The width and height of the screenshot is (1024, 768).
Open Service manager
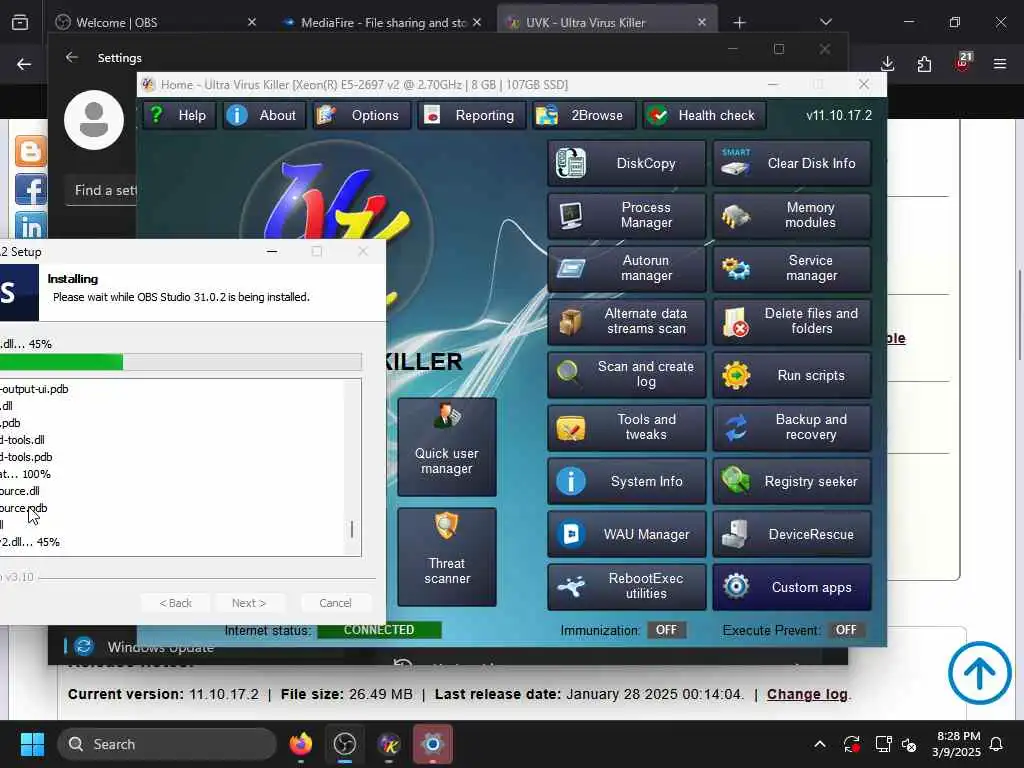[792, 268]
